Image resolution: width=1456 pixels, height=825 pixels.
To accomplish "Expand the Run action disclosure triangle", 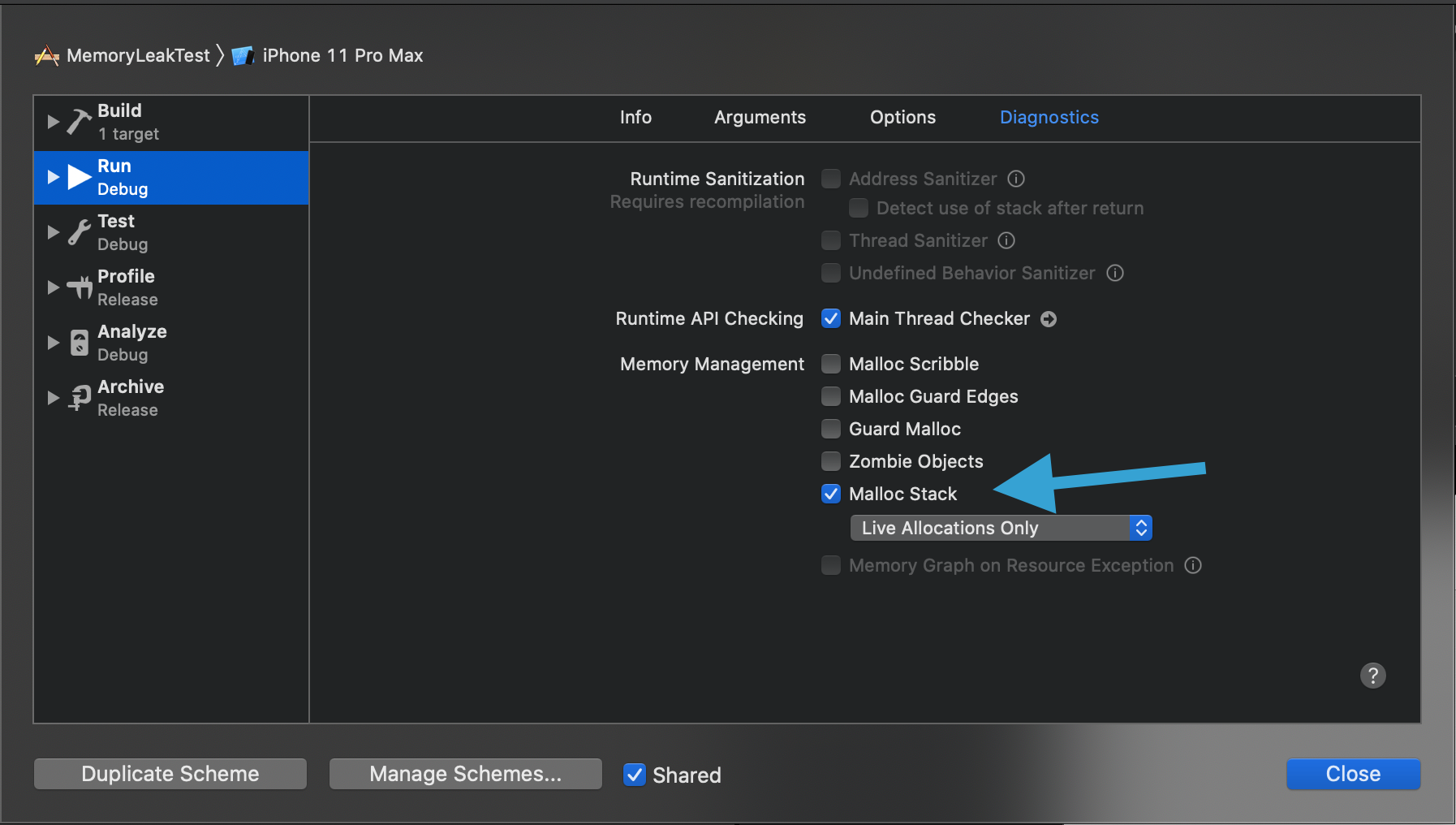I will pos(53,177).
